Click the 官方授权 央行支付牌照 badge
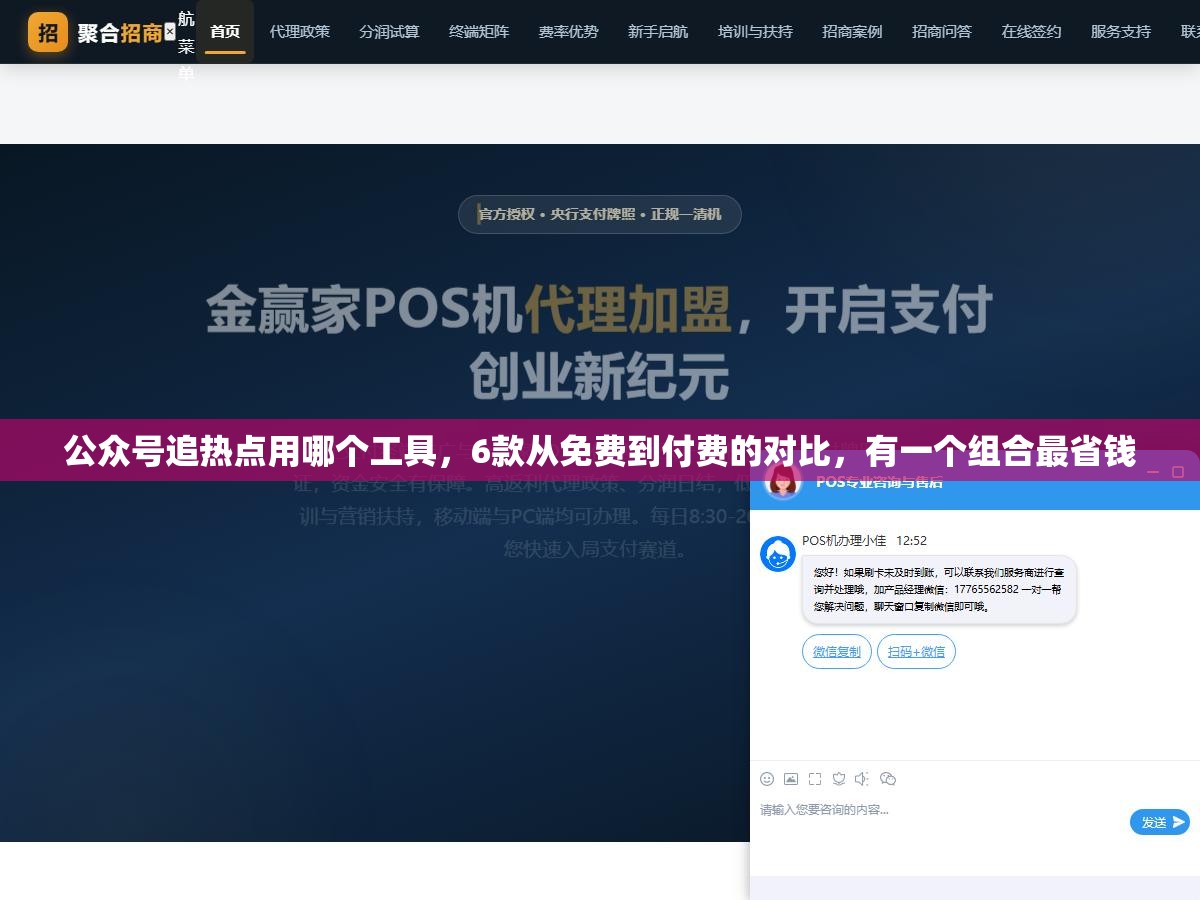This screenshot has height=900, width=1200. pos(600,214)
